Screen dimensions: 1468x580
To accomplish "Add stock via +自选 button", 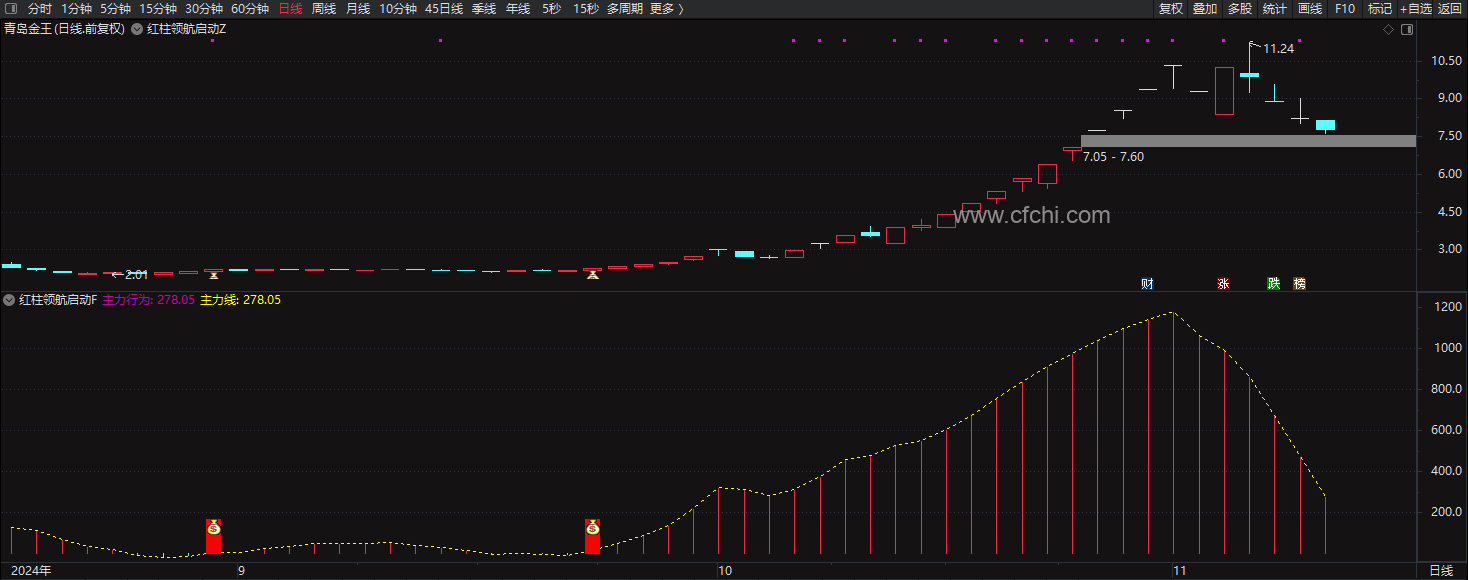I will pyautogui.click(x=1416, y=8).
